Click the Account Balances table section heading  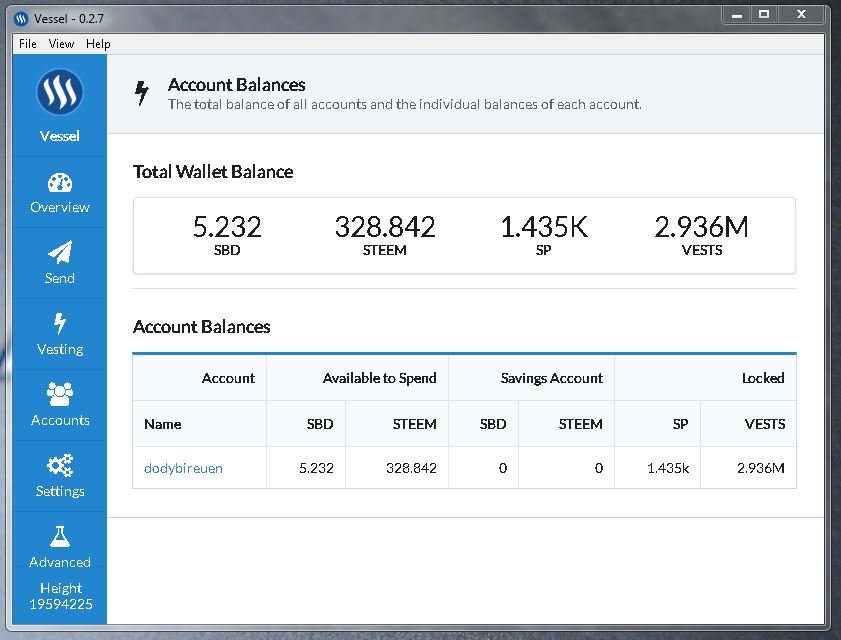[201, 327]
